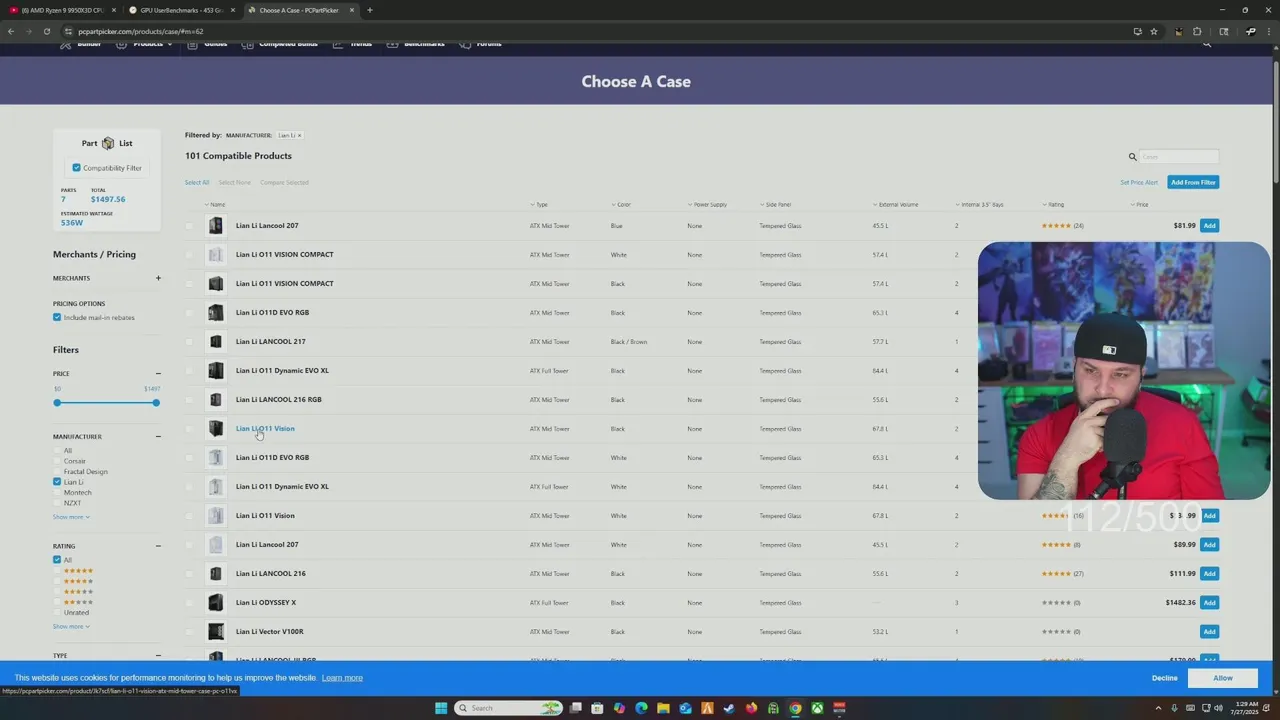The image size is (1280, 720).
Task: Click Set Price Alert link
Action: coord(1139,183)
